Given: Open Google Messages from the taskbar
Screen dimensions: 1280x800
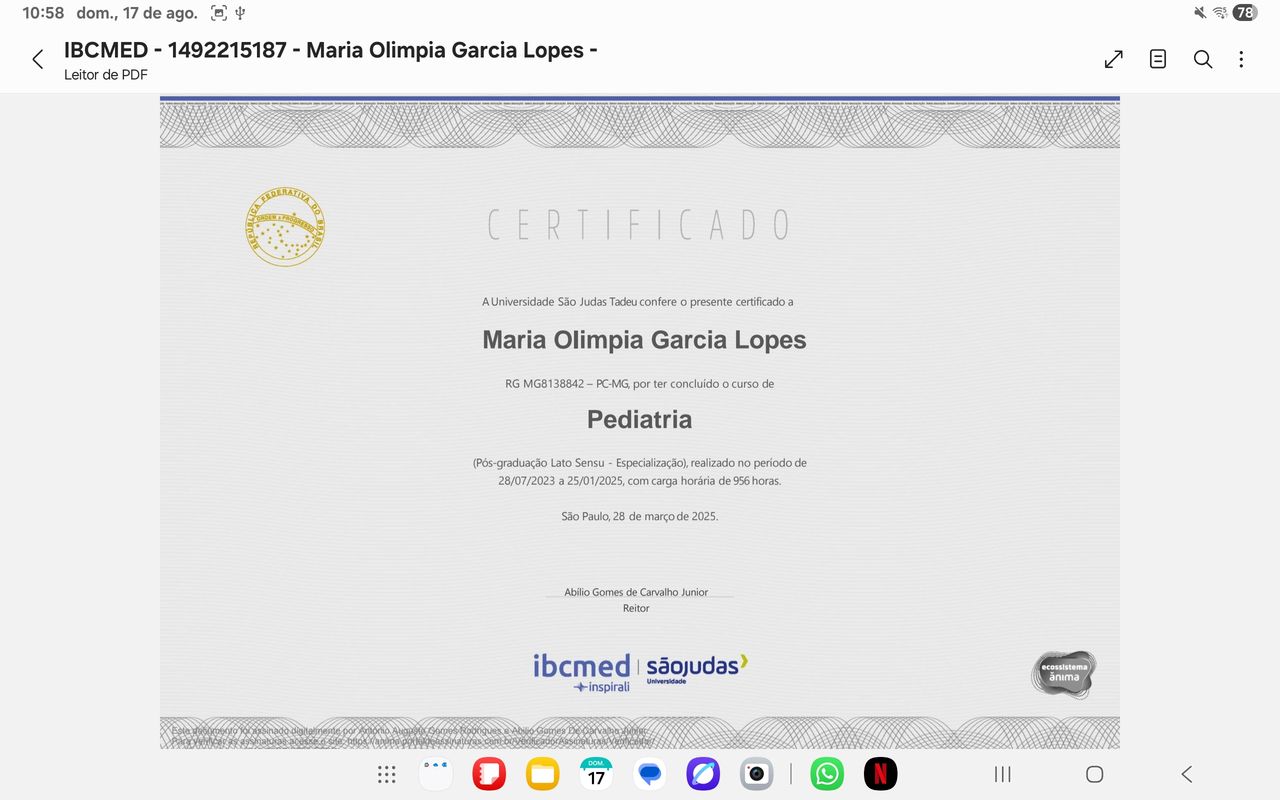Looking at the screenshot, I should 649,773.
